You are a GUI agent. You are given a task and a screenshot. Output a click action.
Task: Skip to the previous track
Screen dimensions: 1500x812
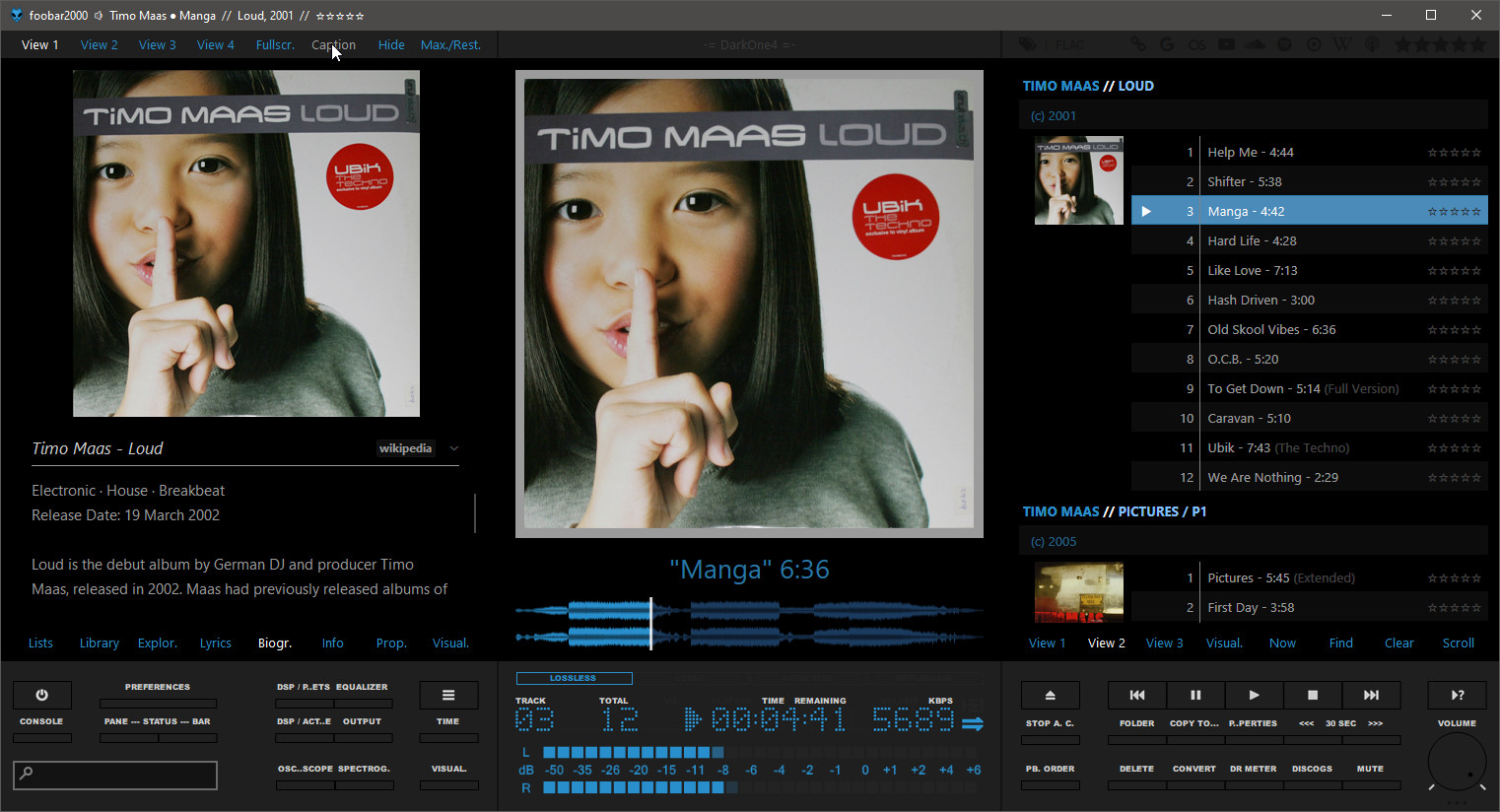pos(1136,695)
